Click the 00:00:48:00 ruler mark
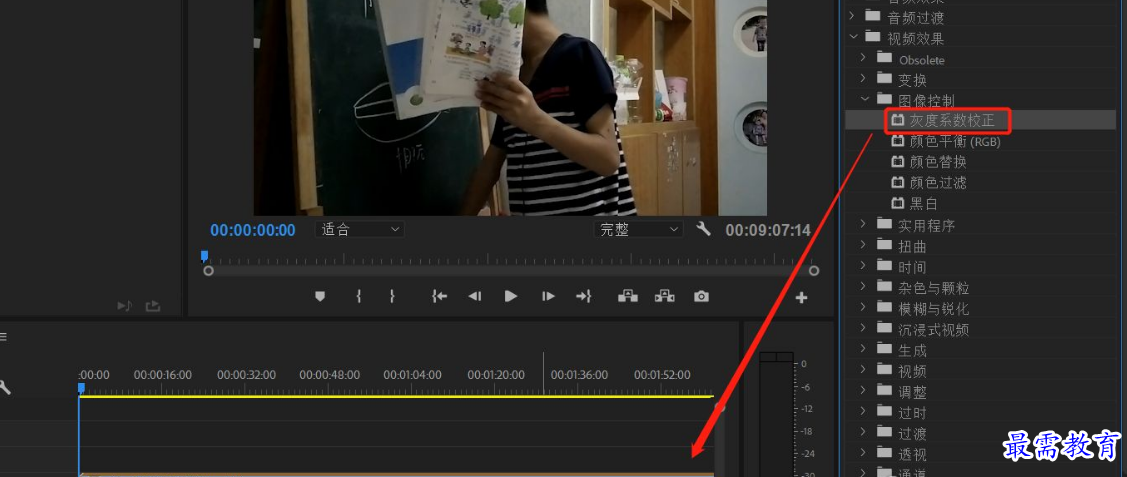The height and width of the screenshot is (477, 1127). point(329,375)
